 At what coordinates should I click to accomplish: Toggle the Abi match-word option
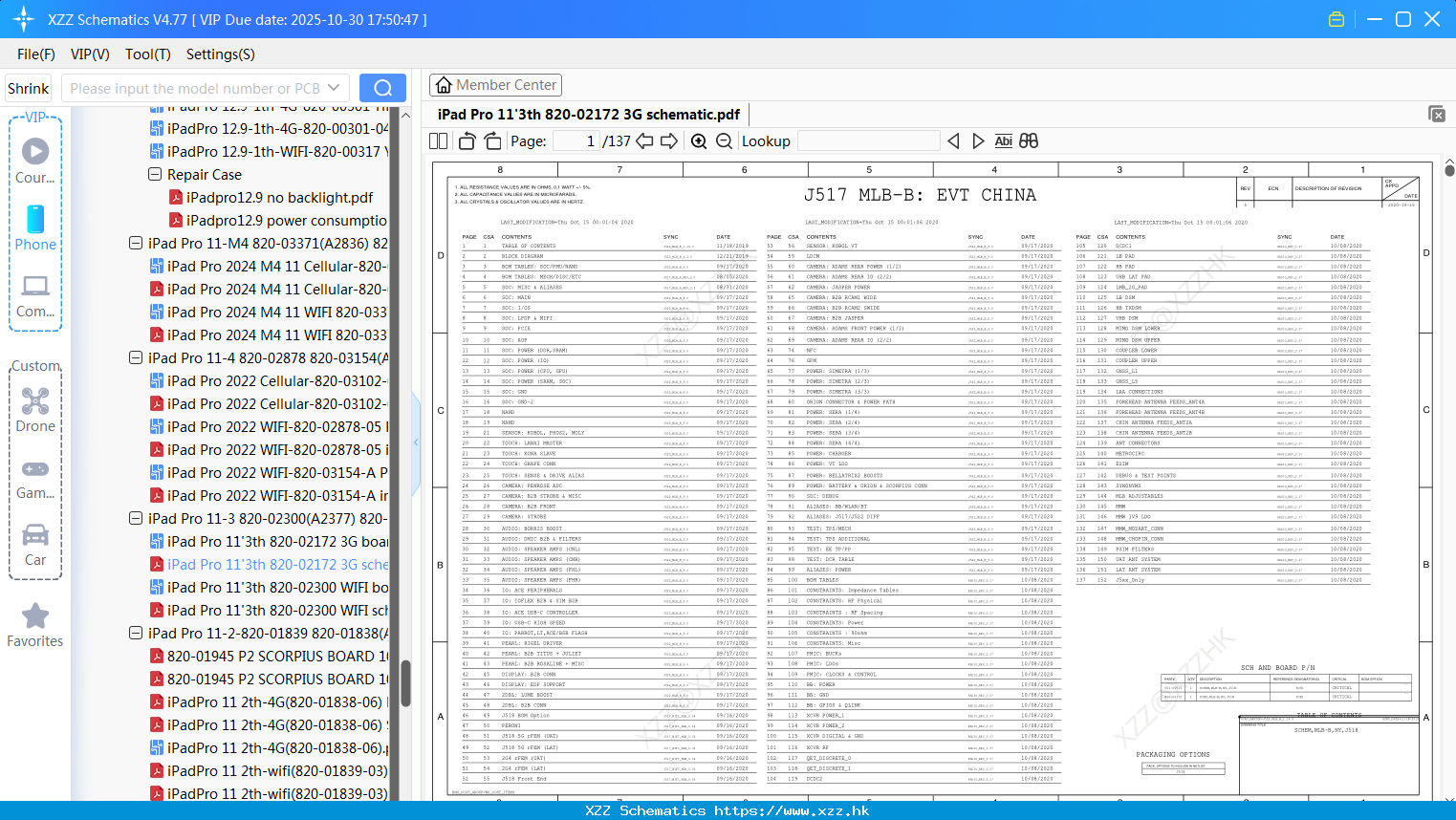pos(1003,141)
